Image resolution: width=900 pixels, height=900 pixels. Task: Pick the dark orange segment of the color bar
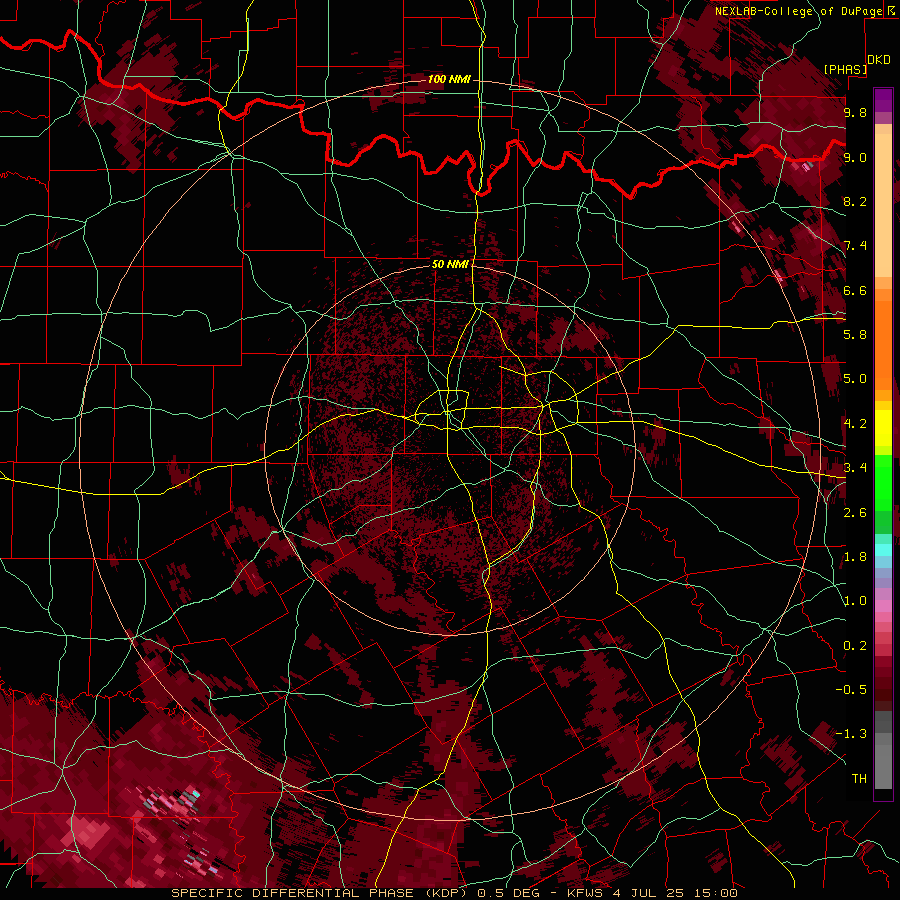883,345
